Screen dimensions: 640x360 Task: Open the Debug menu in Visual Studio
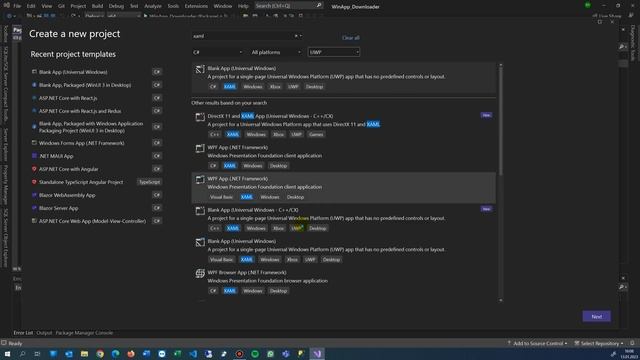click(x=116, y=6)
